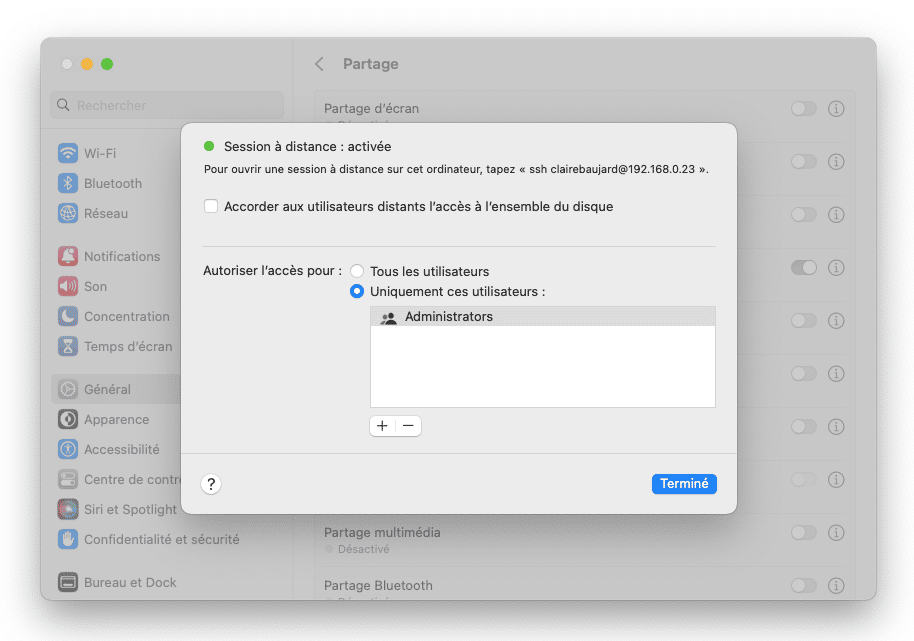Open Confidentialité et sécurité section
Image resolution: width=914 pixels, height=641 pixels.
pos(161,540)
